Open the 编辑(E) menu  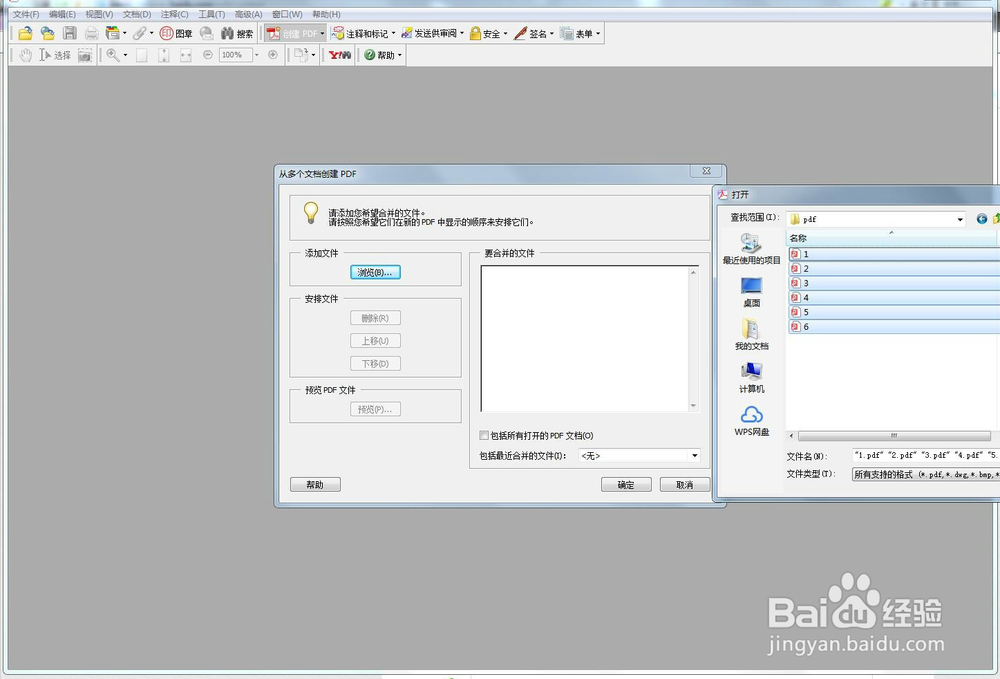(x=62, y=14)
